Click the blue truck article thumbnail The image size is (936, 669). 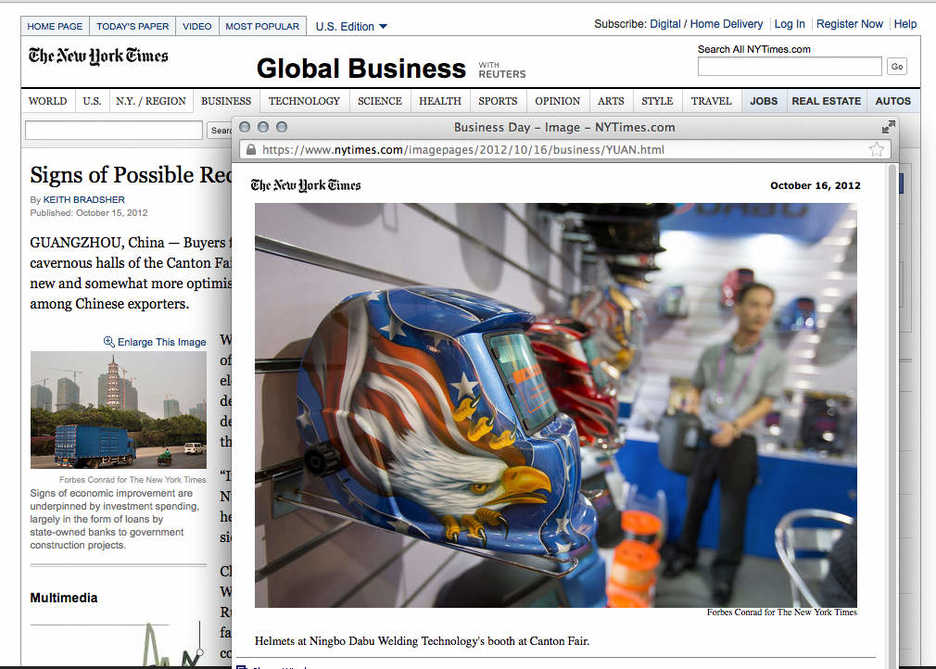(118, 409)
